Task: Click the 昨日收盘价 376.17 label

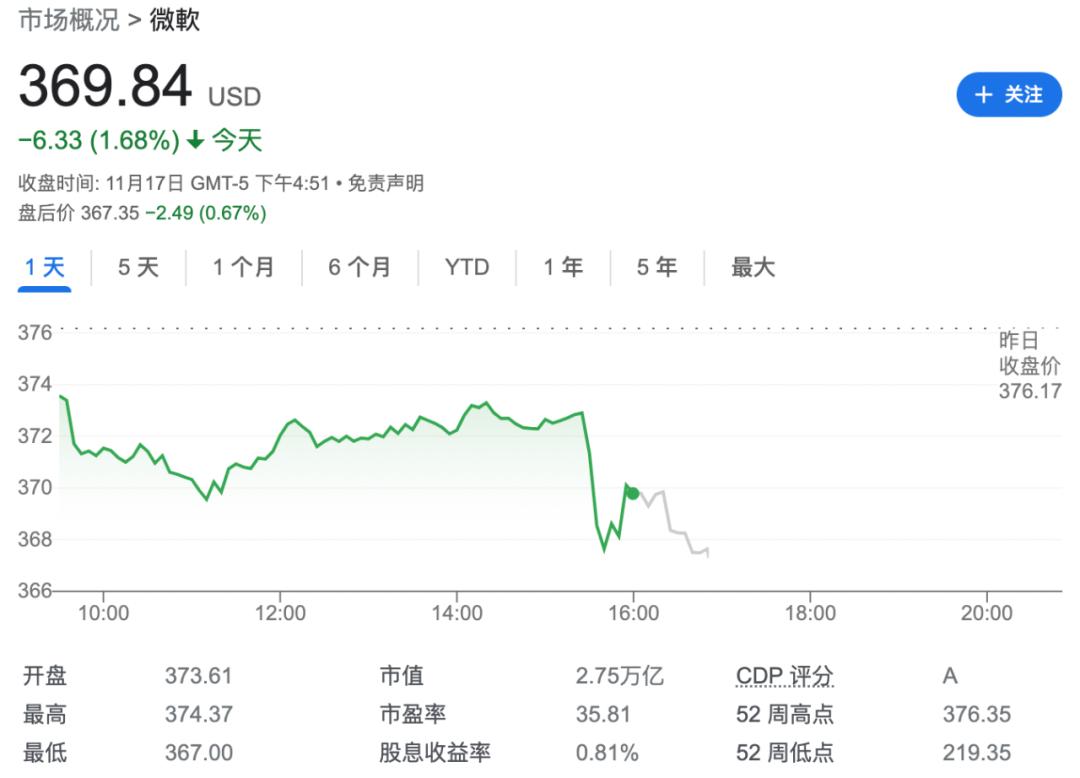Action: [1029, 366]
